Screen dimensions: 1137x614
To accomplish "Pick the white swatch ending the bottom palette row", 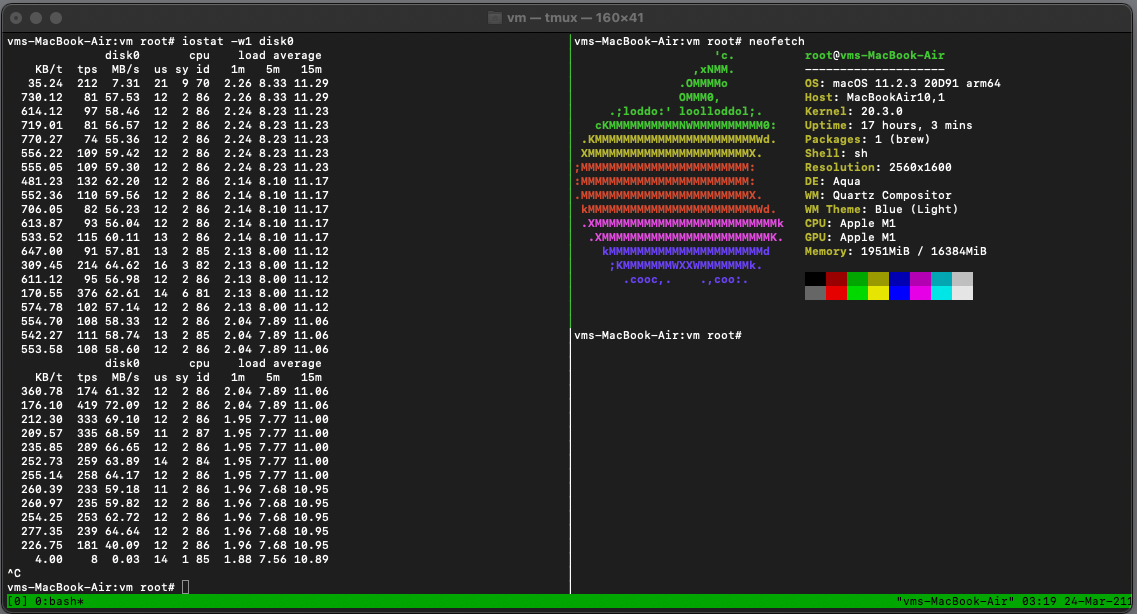I will tap(962, 293).
